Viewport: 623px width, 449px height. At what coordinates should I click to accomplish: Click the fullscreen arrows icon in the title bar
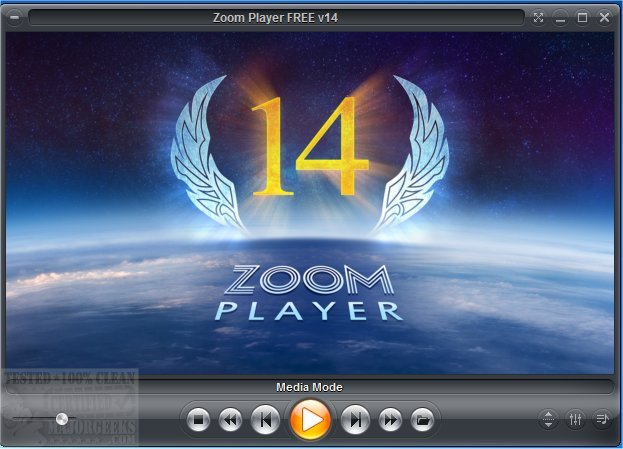click(x=538, y=17)
